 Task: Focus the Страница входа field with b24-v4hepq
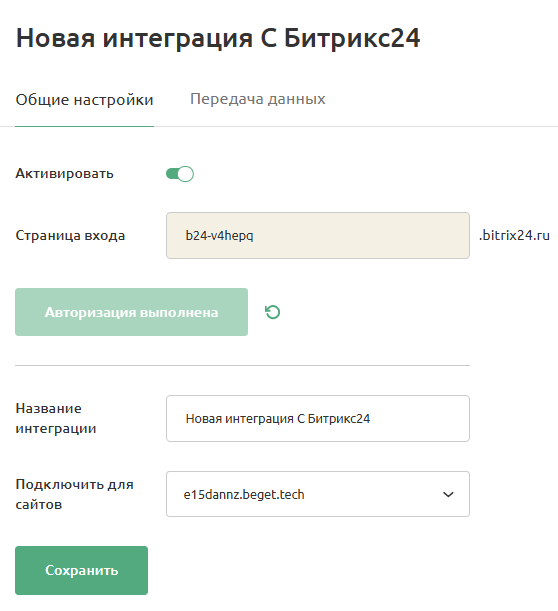coord(318,235)
